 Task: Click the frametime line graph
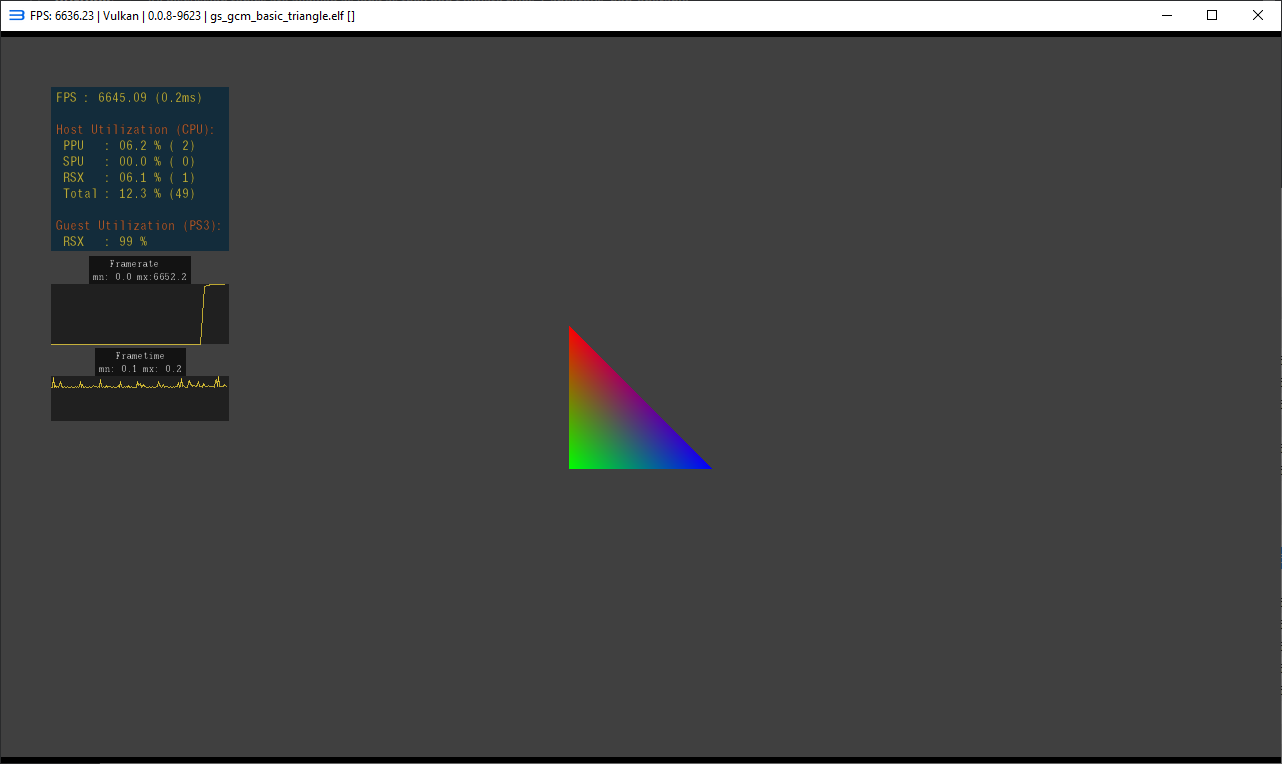(x=140, y=398)
